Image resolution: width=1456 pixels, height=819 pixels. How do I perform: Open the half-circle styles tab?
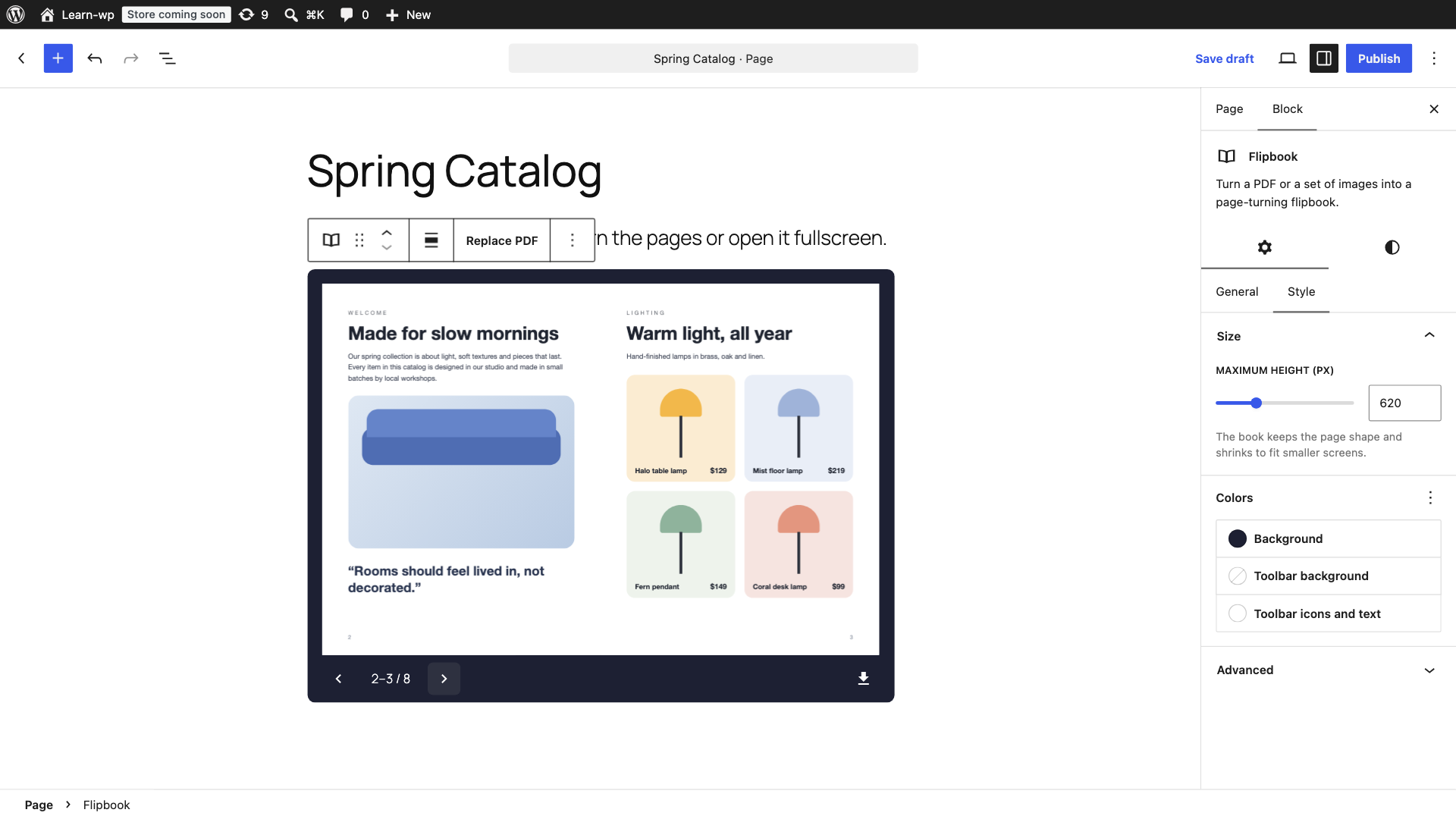[1392, 247]
